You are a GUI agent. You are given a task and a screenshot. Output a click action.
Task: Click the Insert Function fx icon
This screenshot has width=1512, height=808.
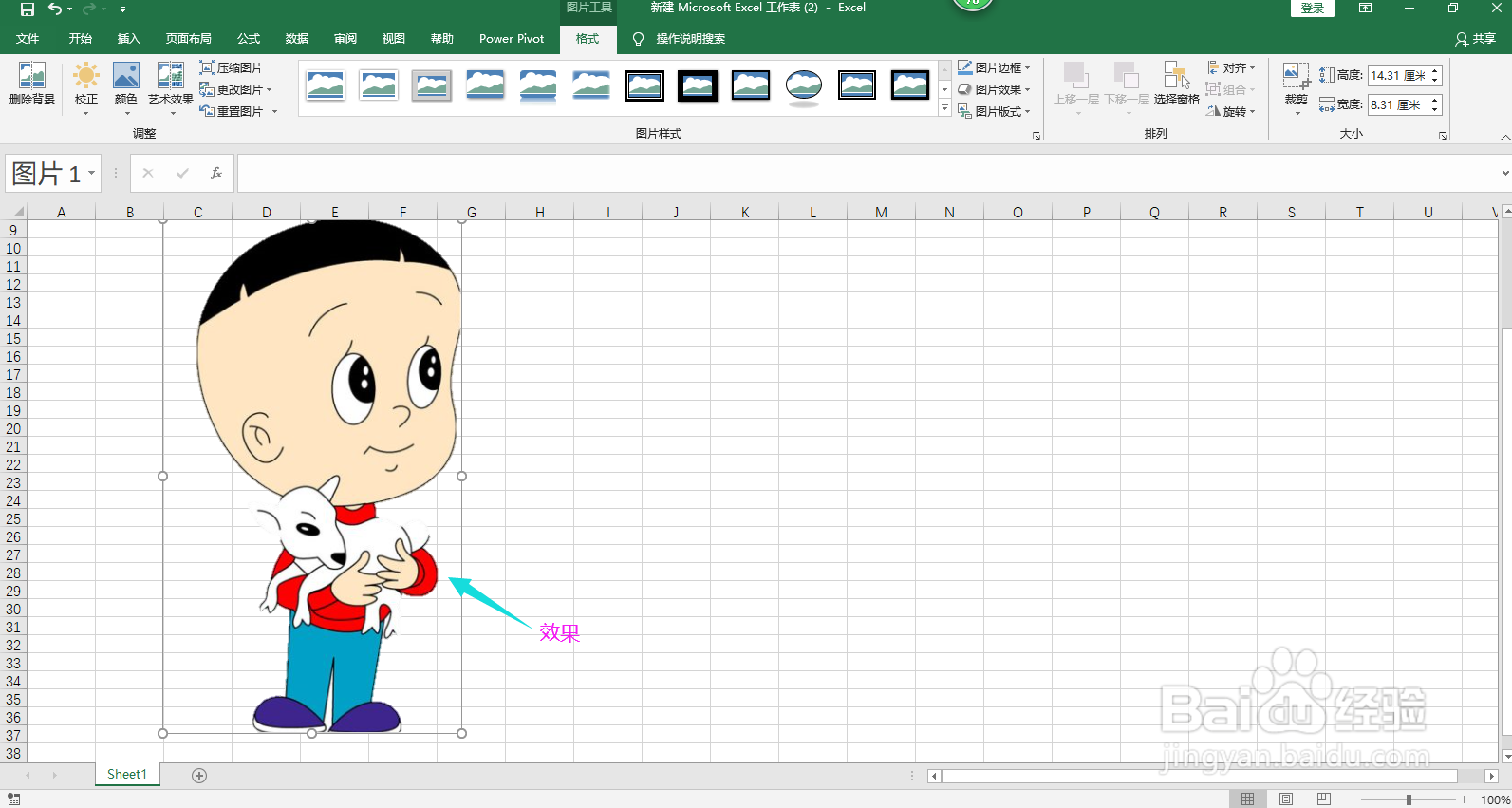(216, 173)
